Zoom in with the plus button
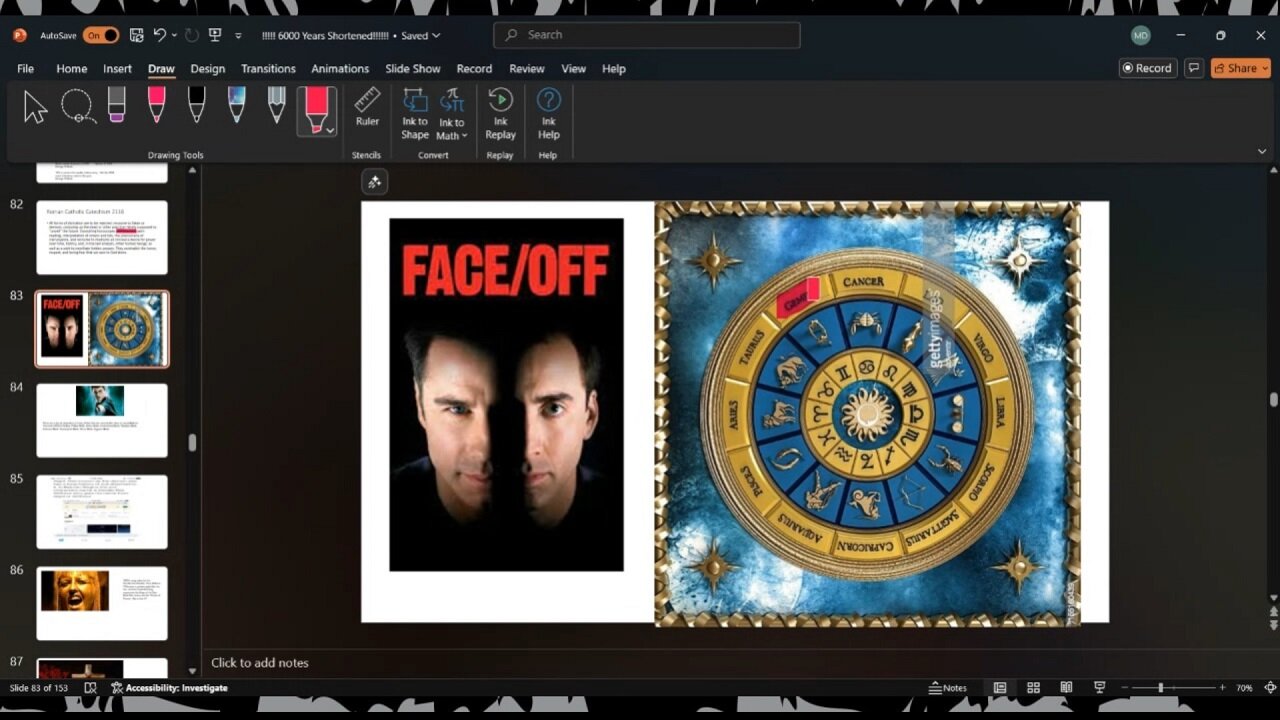1280x720 pixels. [1222, 688]
